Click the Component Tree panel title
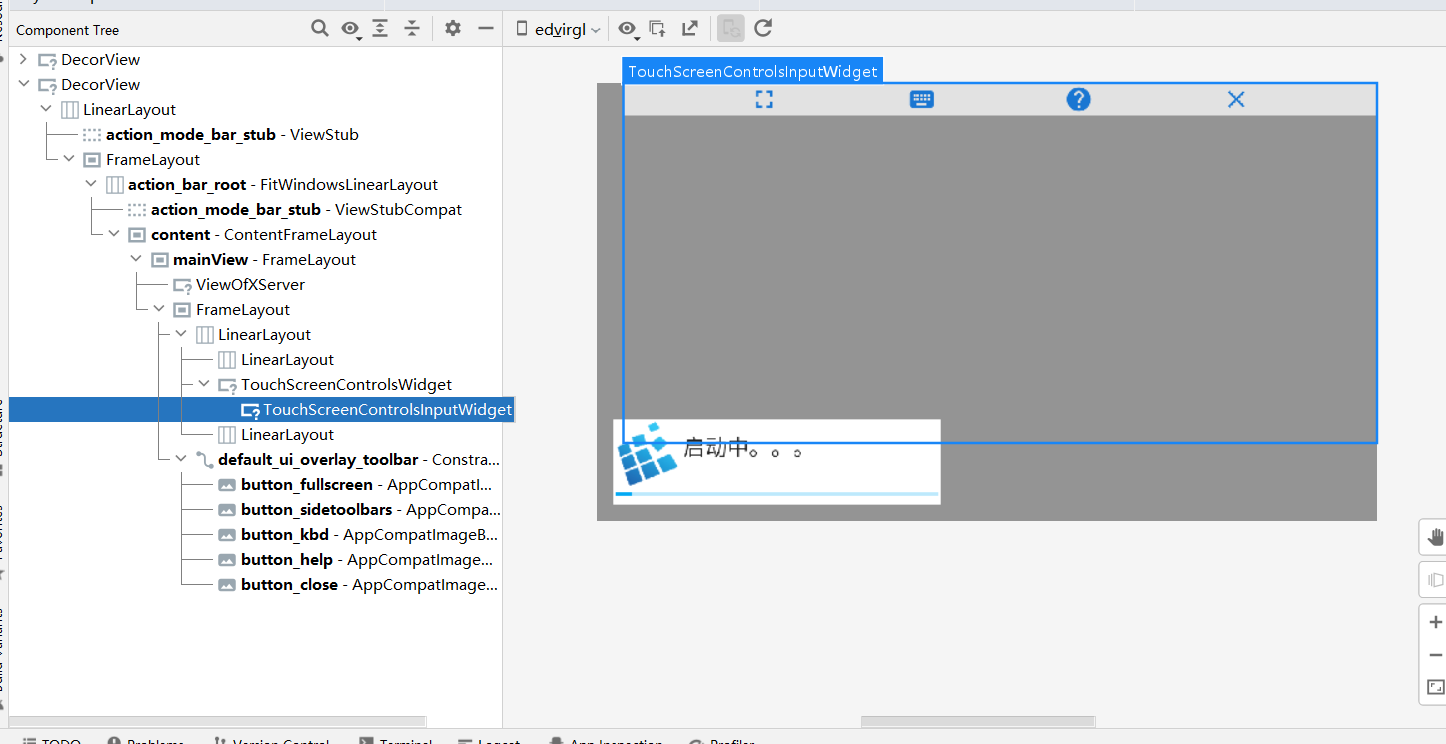The width and height of the screenshot is (1446, 744). point(68,30)
